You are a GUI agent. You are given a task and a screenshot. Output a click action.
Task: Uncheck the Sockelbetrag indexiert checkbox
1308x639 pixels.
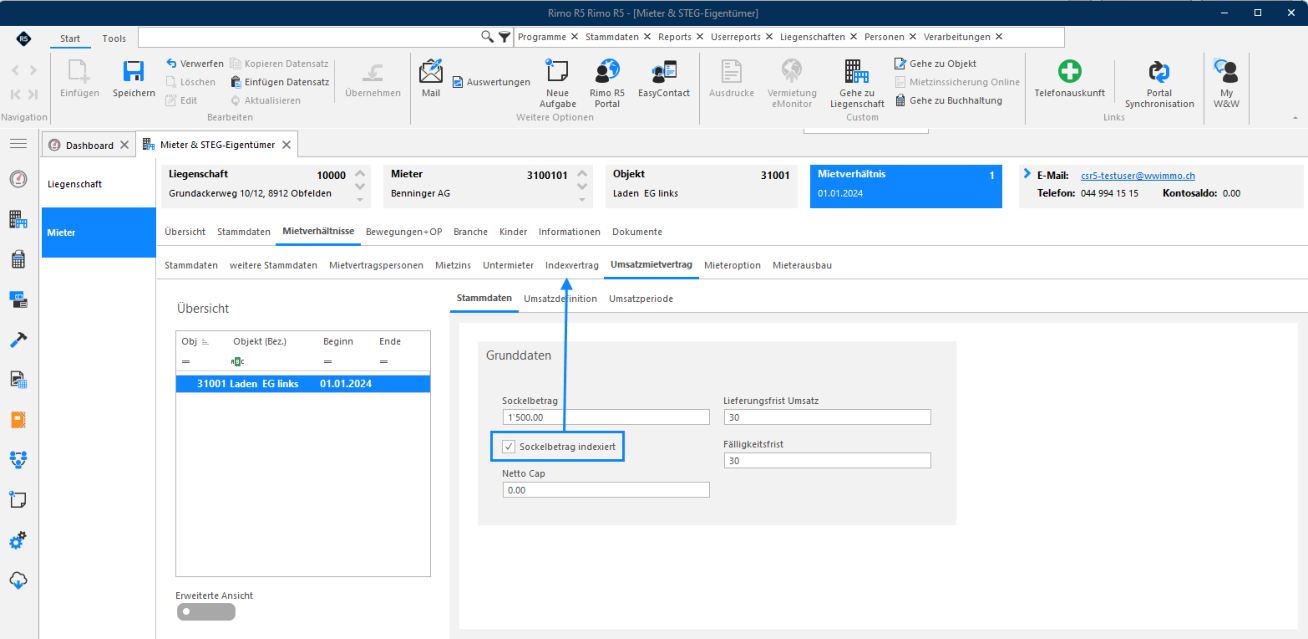509,446
